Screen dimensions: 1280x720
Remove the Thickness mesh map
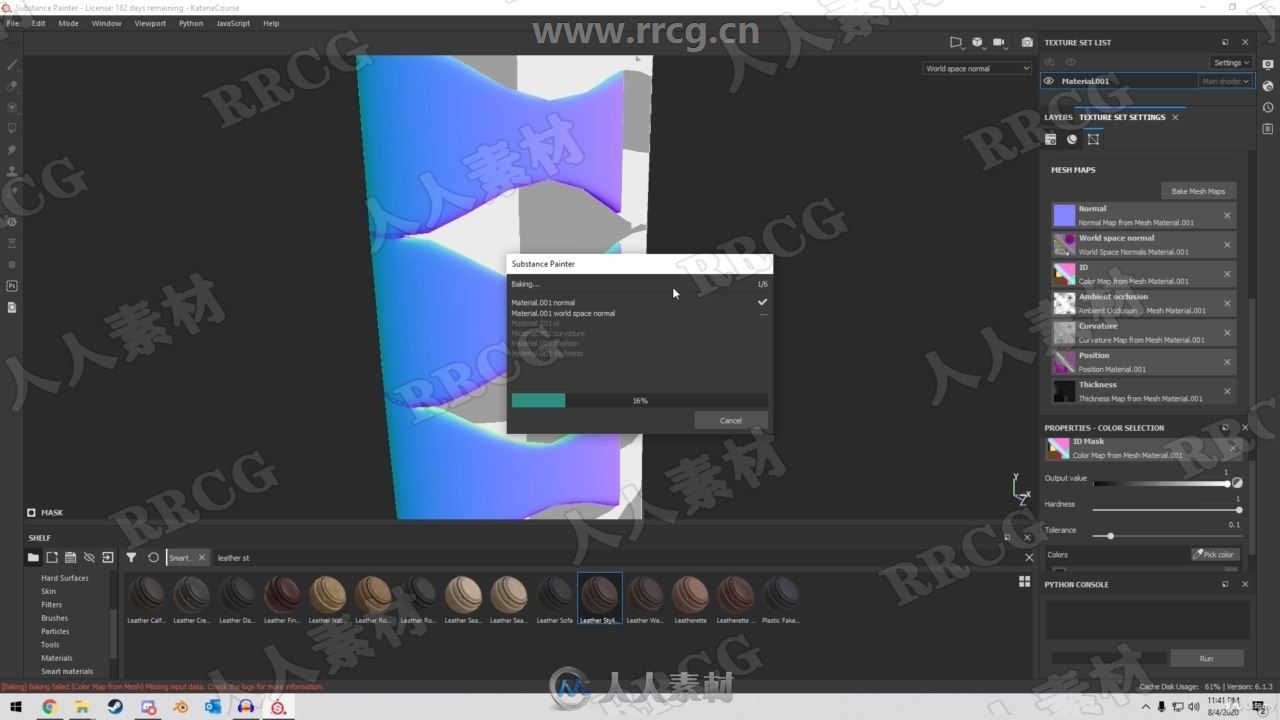coord(1227,391)
